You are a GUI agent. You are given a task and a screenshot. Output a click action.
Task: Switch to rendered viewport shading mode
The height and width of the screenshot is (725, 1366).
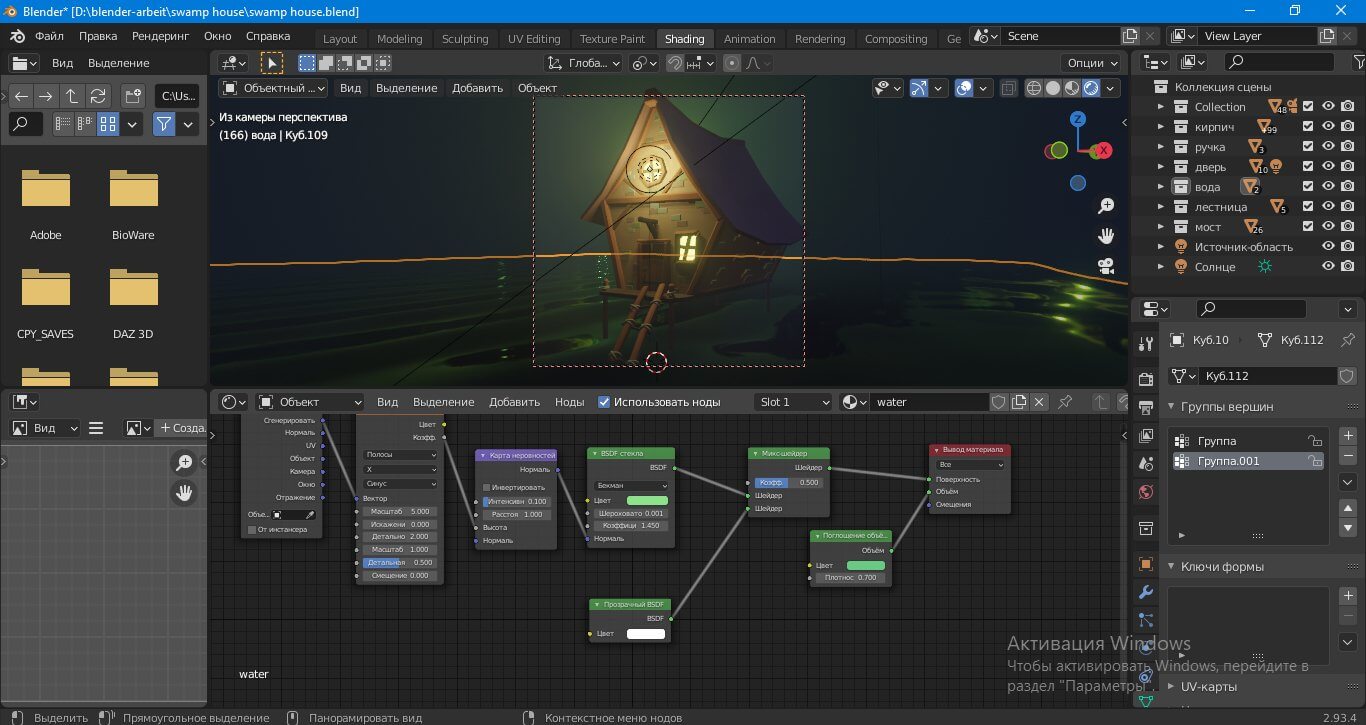1091,88
